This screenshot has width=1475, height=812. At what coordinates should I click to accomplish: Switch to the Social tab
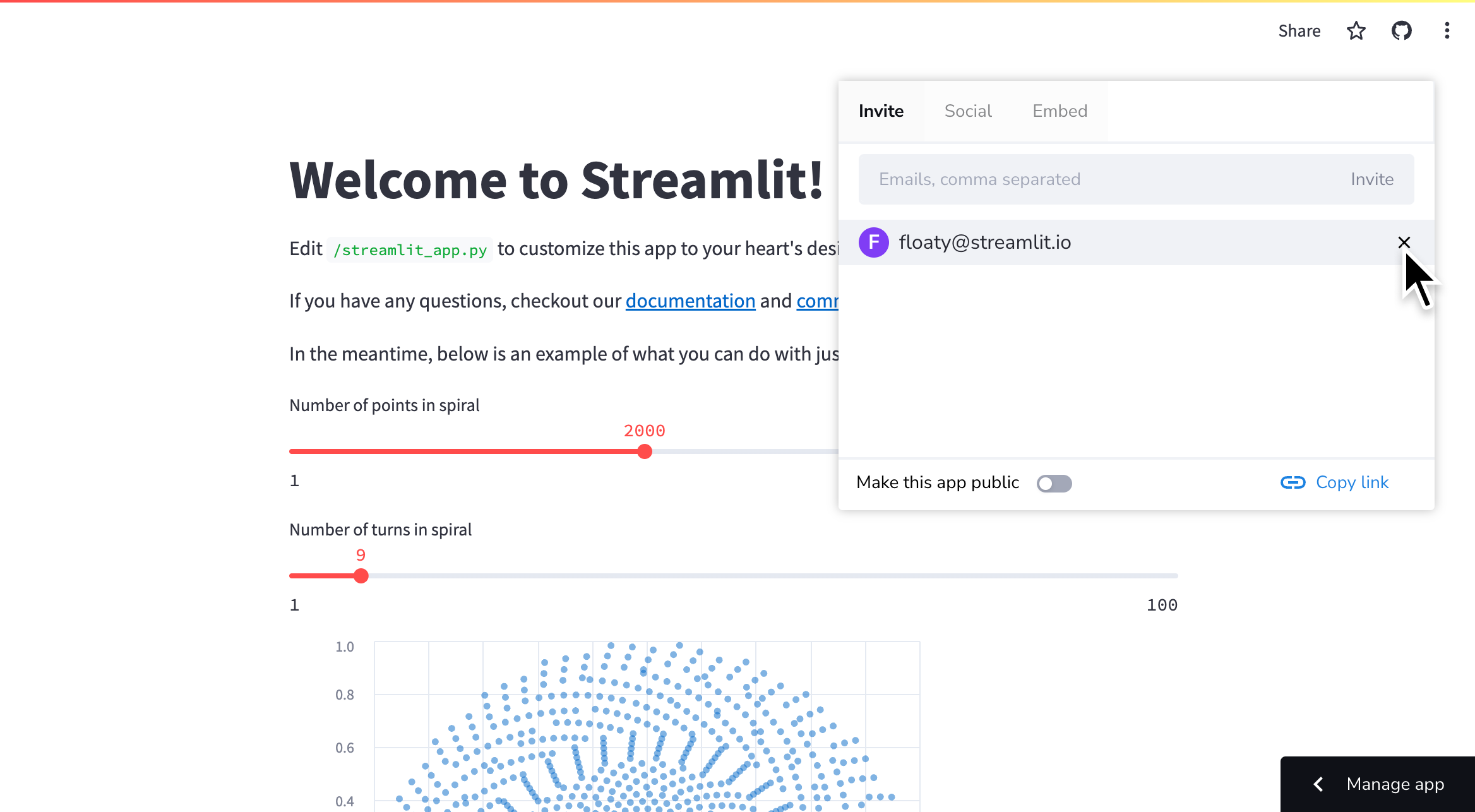pos(968,110)
